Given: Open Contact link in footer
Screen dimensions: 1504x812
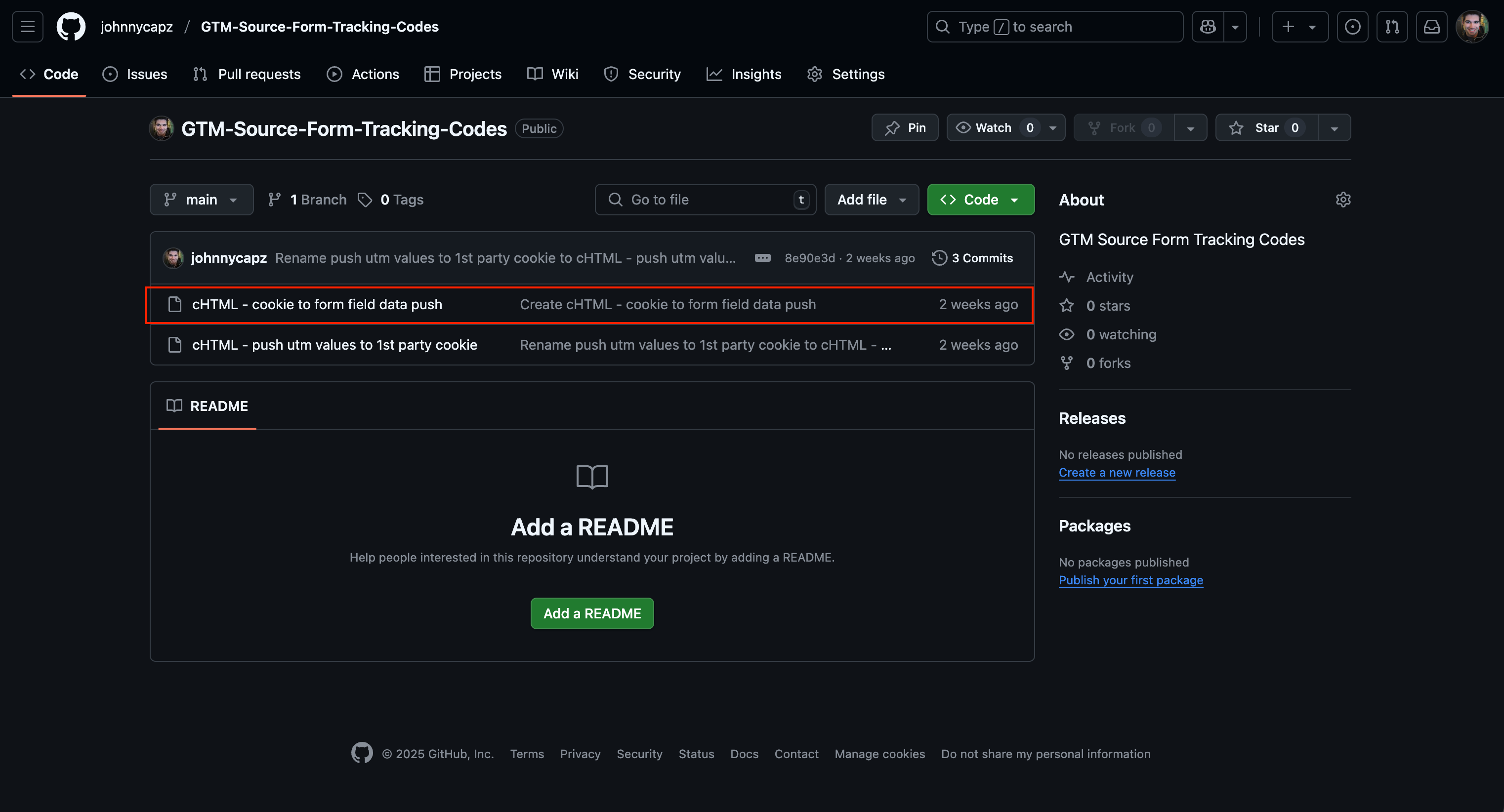Looking at the screenshot, I should tap(796, 754).
